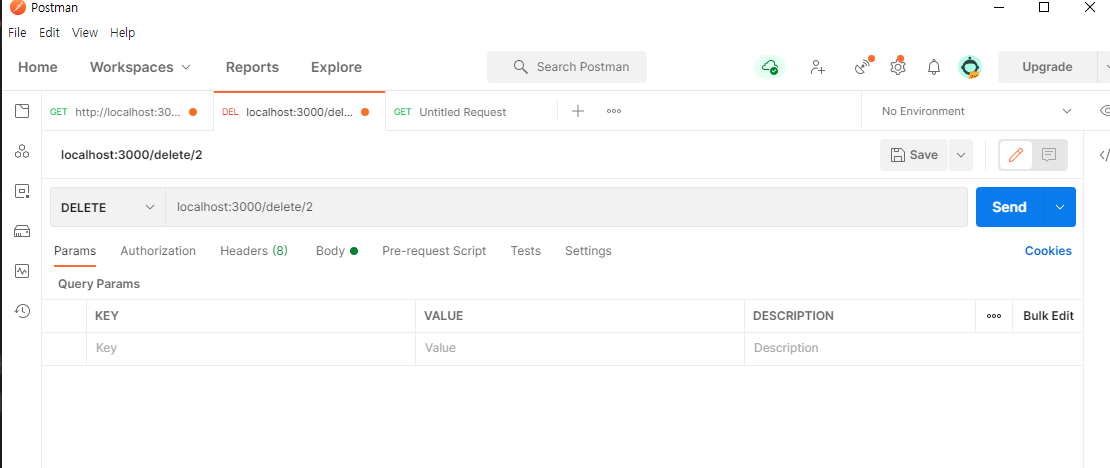Open the Reports section

point(252,67)
